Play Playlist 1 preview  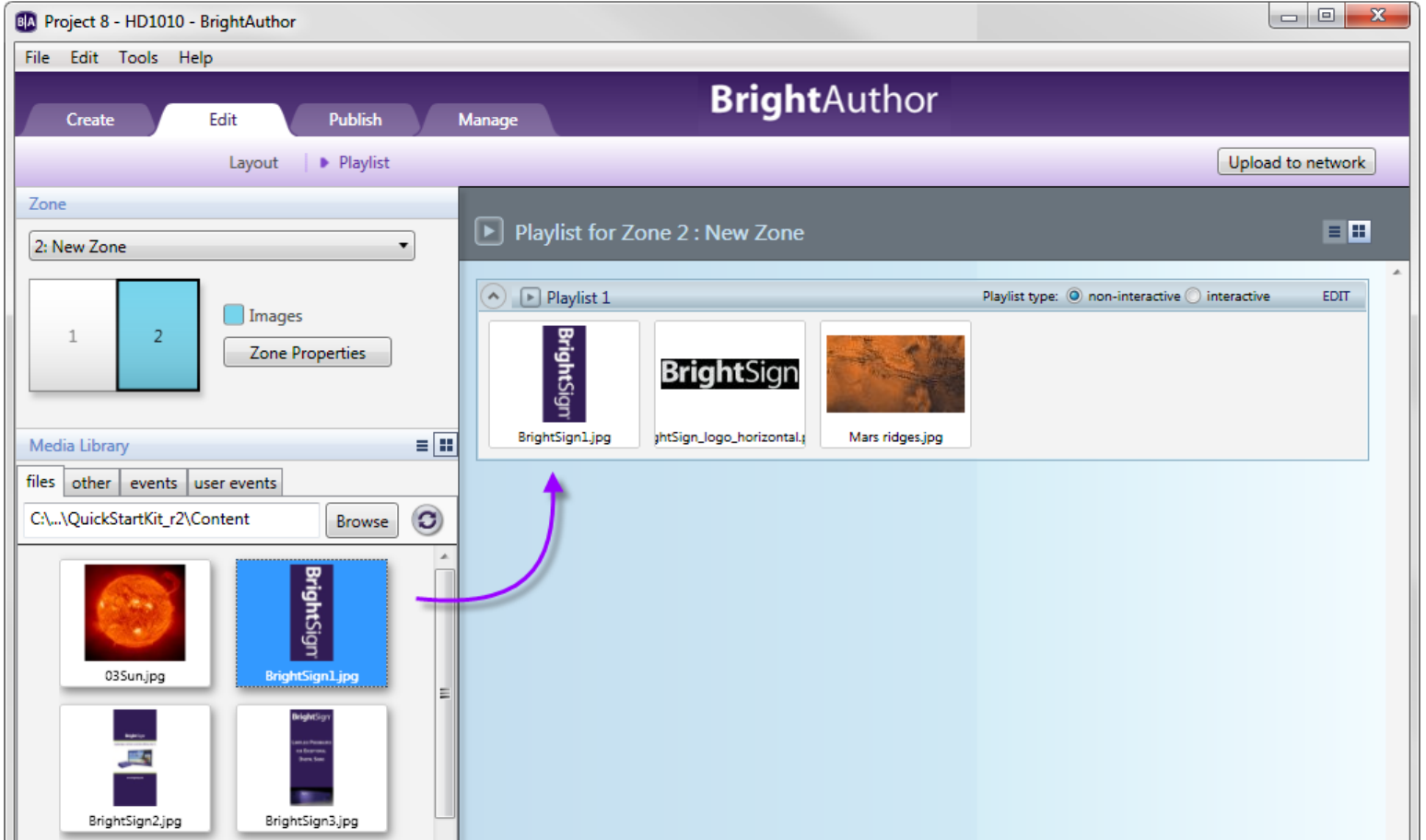(530, 297)
